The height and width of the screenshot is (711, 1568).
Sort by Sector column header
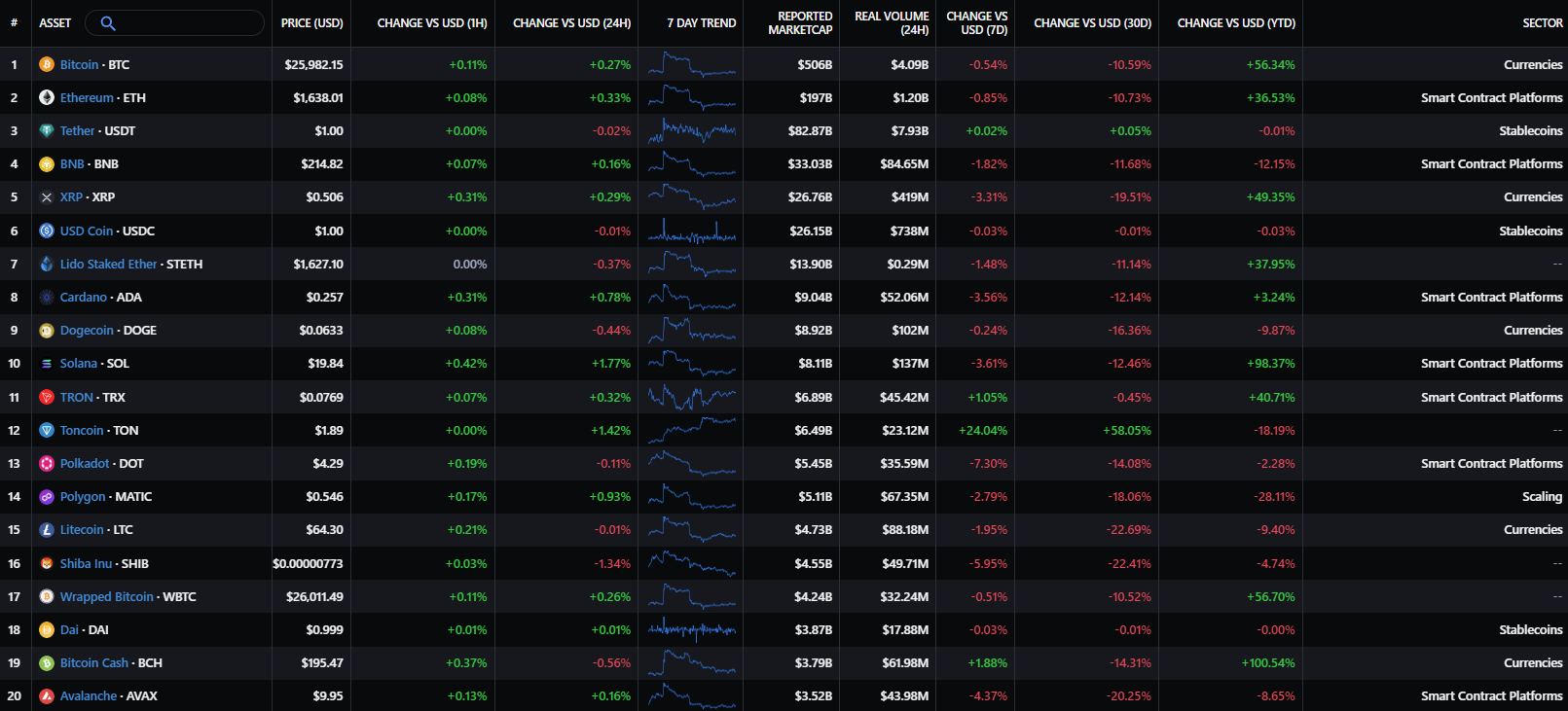[x=1542, y=23]
